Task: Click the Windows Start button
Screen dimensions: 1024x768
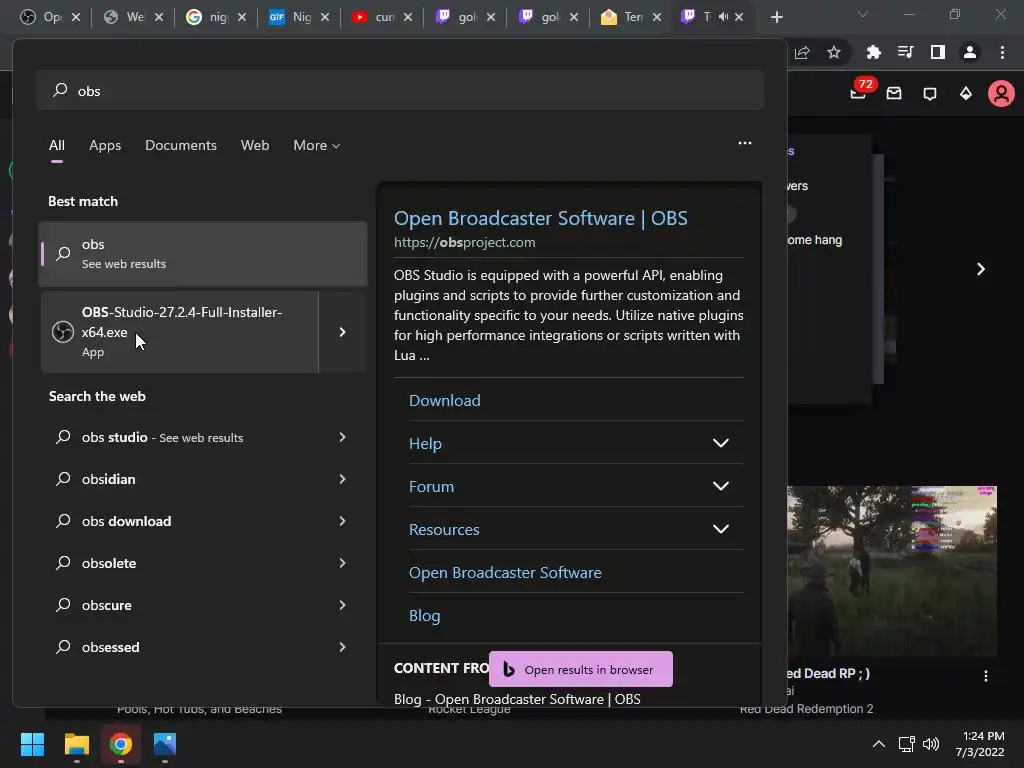Action: (x=32, y=744)
